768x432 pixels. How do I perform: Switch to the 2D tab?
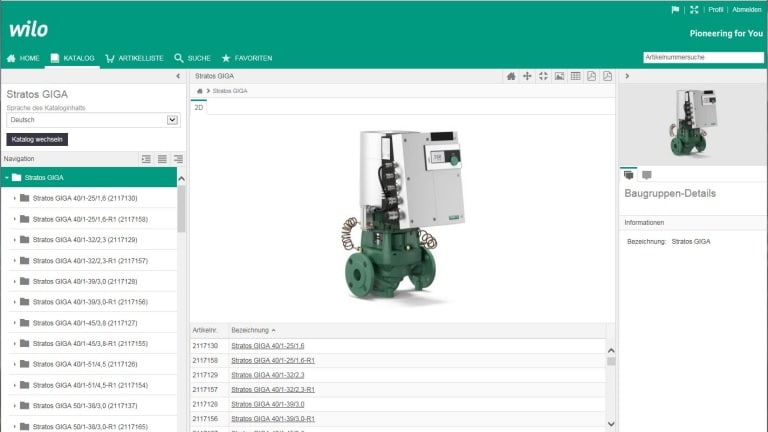point(198,107)
